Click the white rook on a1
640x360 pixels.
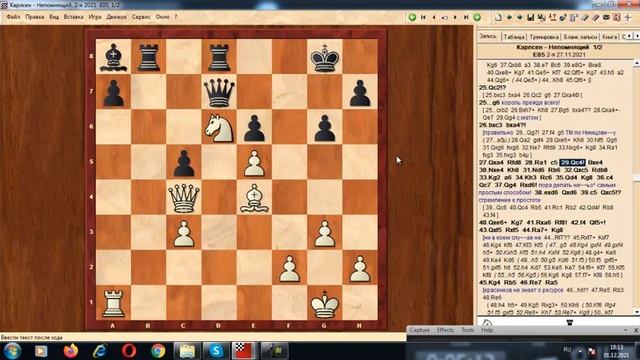click(113, 304)
